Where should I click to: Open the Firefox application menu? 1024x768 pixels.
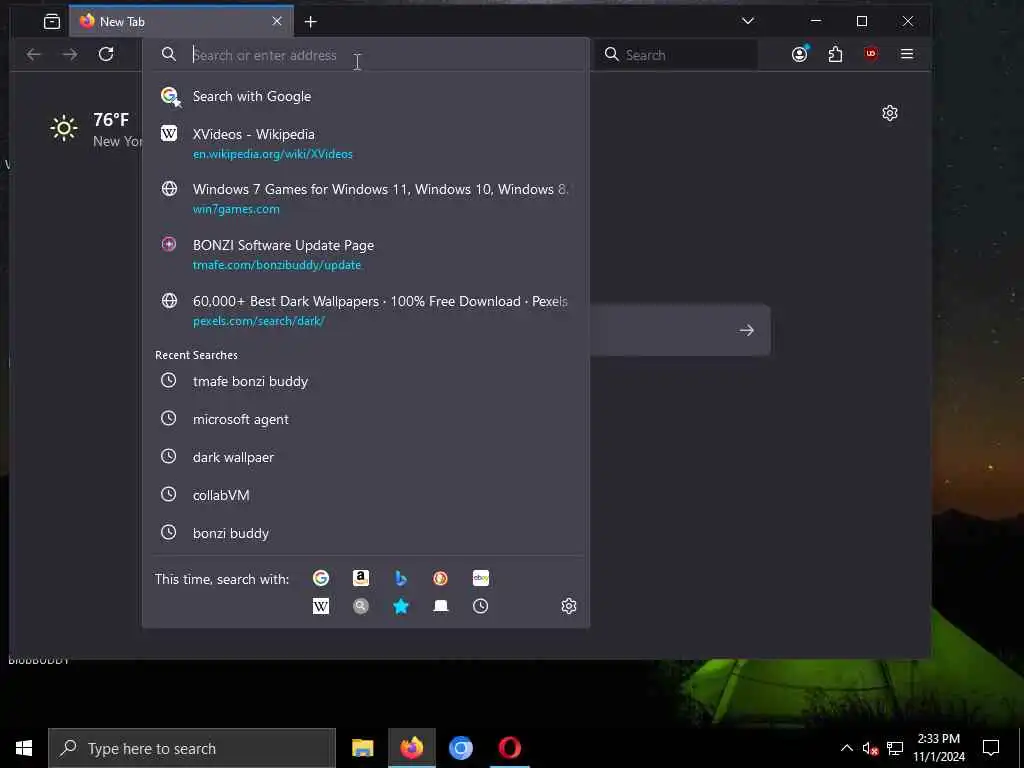906,54
